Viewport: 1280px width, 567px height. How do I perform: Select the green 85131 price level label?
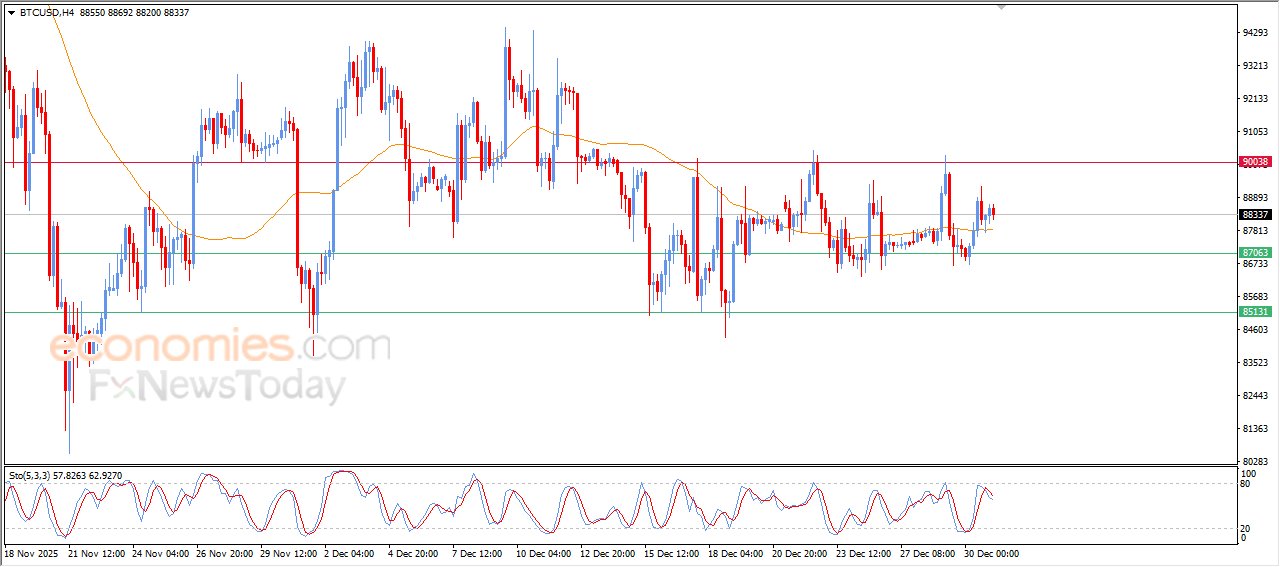click(x=1255, y=312)
